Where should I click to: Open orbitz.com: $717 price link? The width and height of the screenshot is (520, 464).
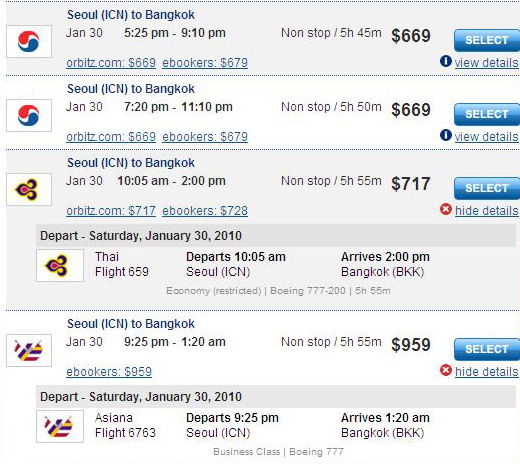click(x=111, y=211)
